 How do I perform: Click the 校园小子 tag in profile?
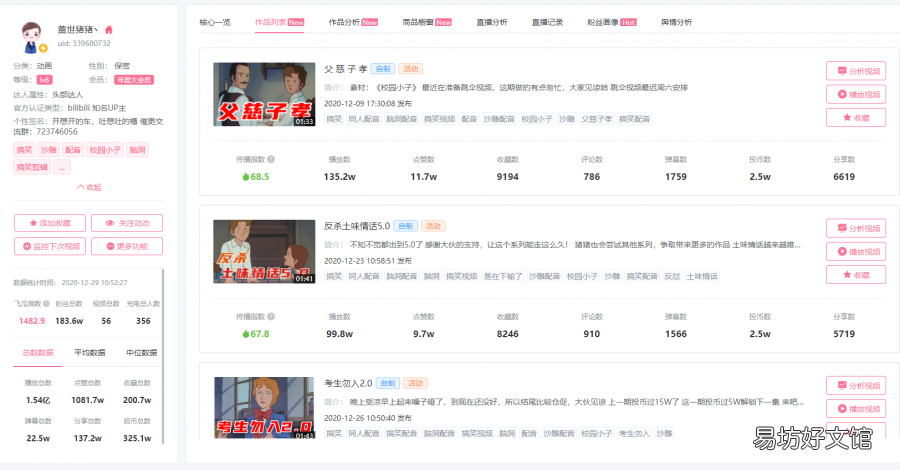(105, 150)
